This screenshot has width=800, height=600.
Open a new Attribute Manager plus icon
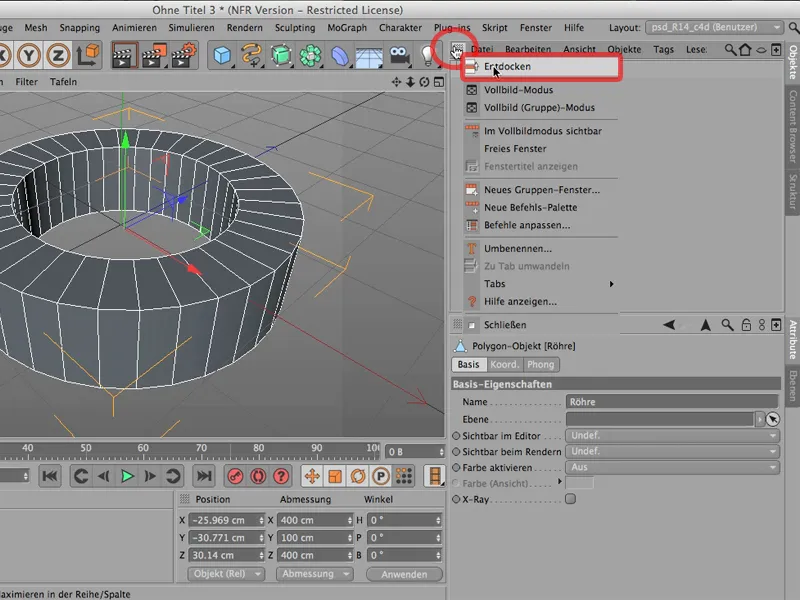click(776, 324)
